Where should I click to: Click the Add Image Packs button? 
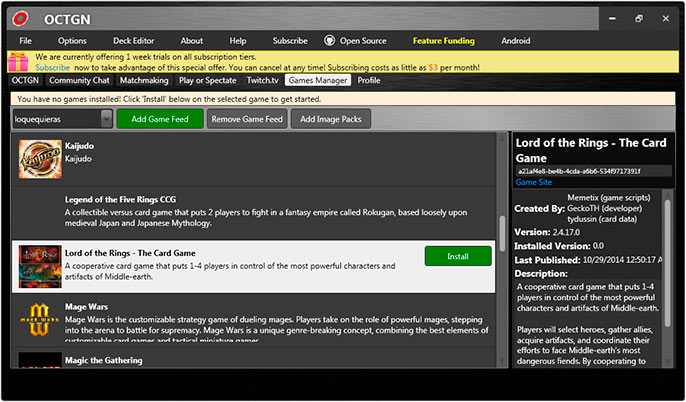(x=331, y=119)
